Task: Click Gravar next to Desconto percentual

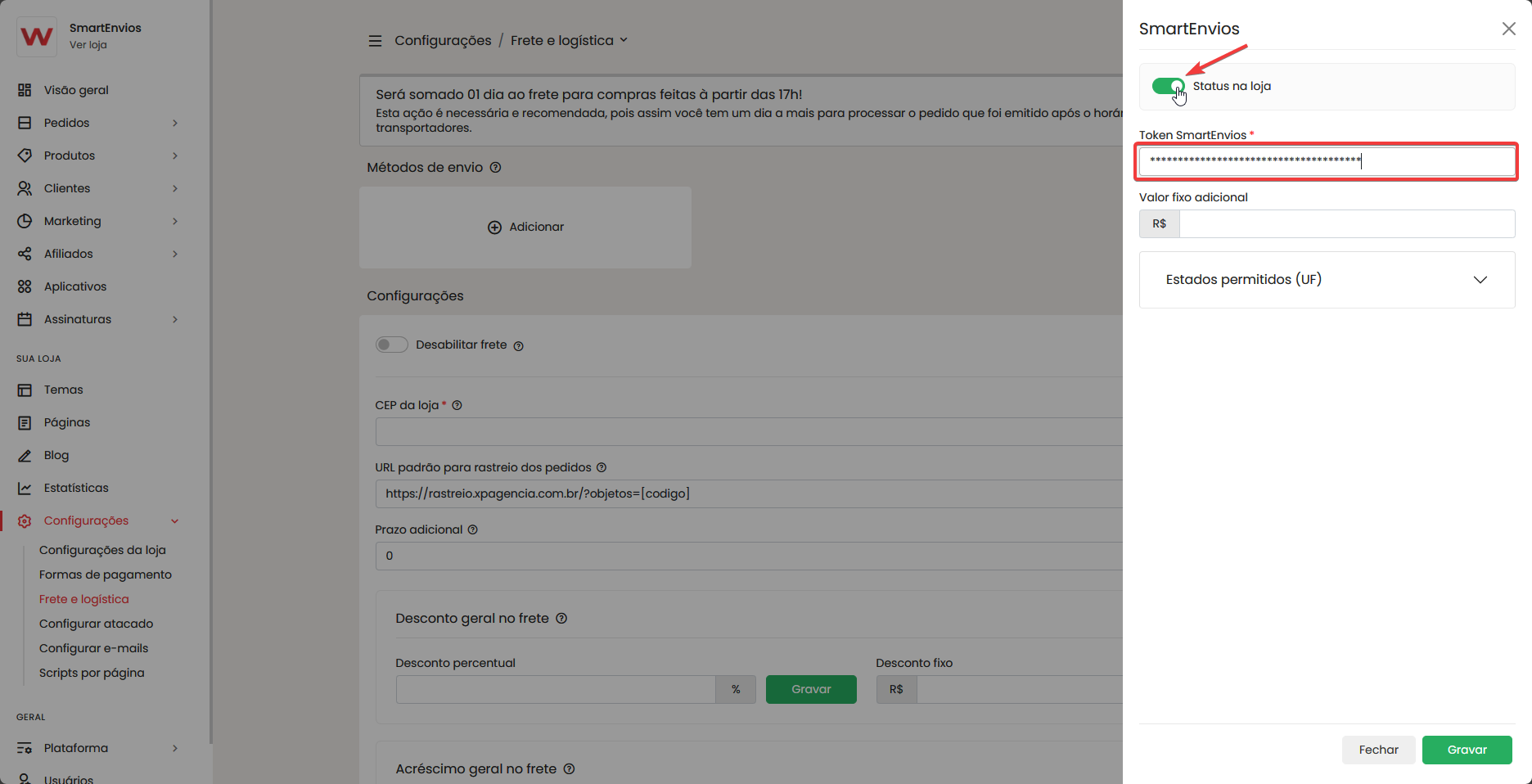Action: click(811, 689)
